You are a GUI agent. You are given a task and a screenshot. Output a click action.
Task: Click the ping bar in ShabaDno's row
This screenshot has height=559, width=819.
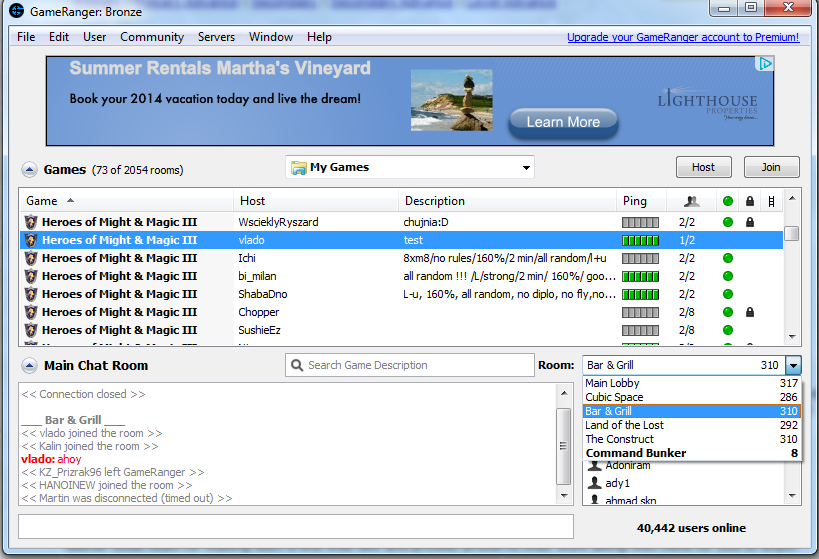pos(640,294)
